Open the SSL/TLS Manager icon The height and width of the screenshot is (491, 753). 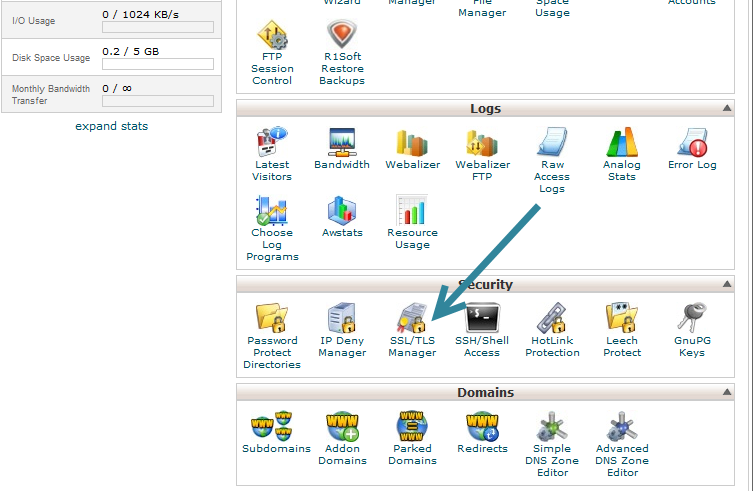click(412, 319)
